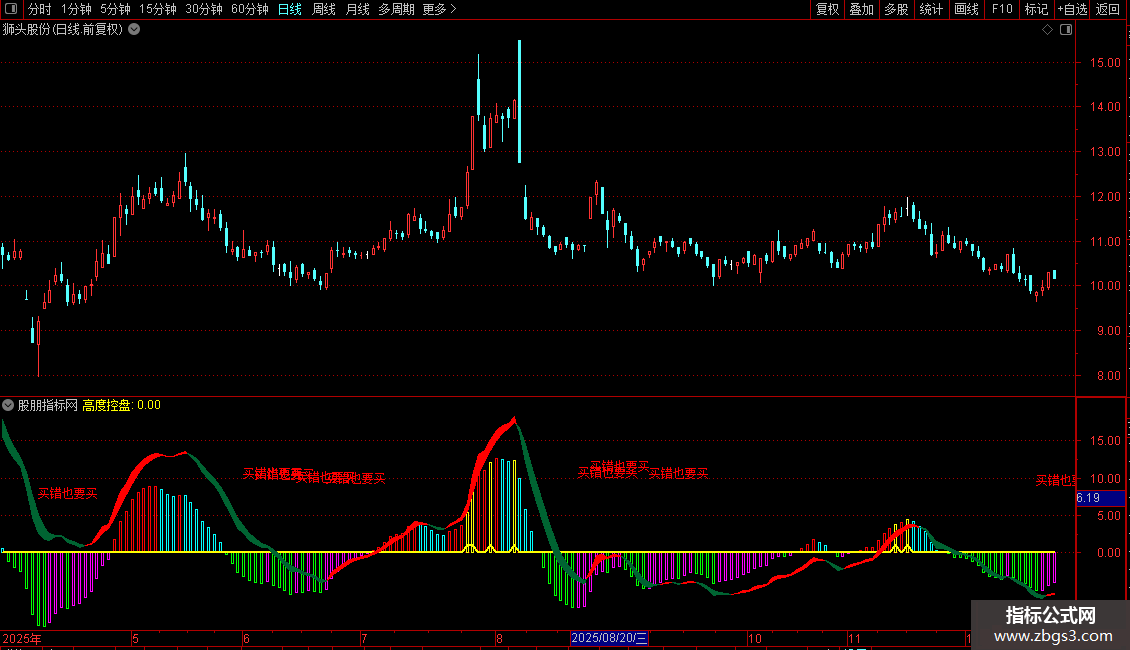Click 返回 to go back
The image size is (1130, 650).
(1108, 9)
